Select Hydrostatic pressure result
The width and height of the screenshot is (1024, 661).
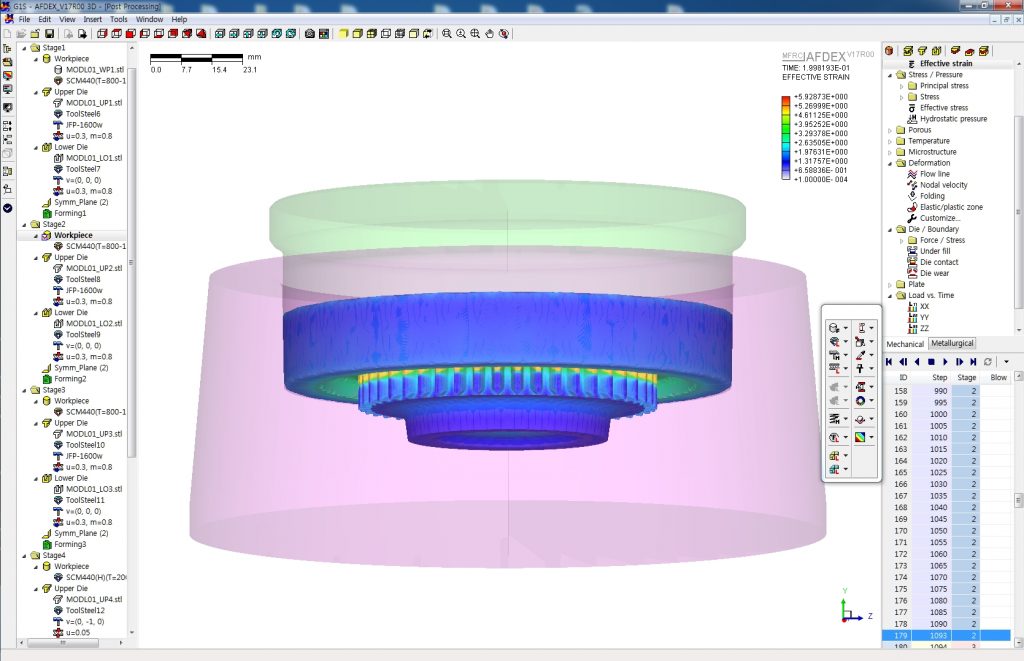tap(953, 119)
